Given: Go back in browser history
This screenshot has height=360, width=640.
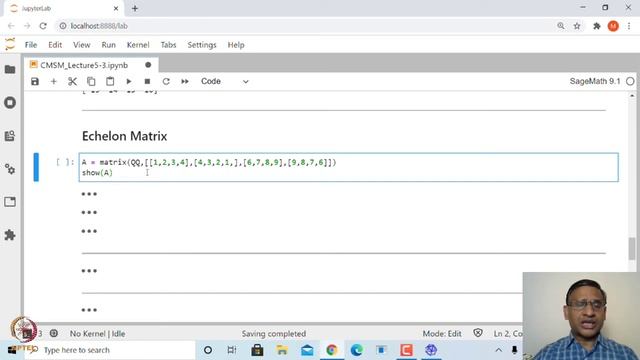Looking at the screenshot, I should (11, 26).
